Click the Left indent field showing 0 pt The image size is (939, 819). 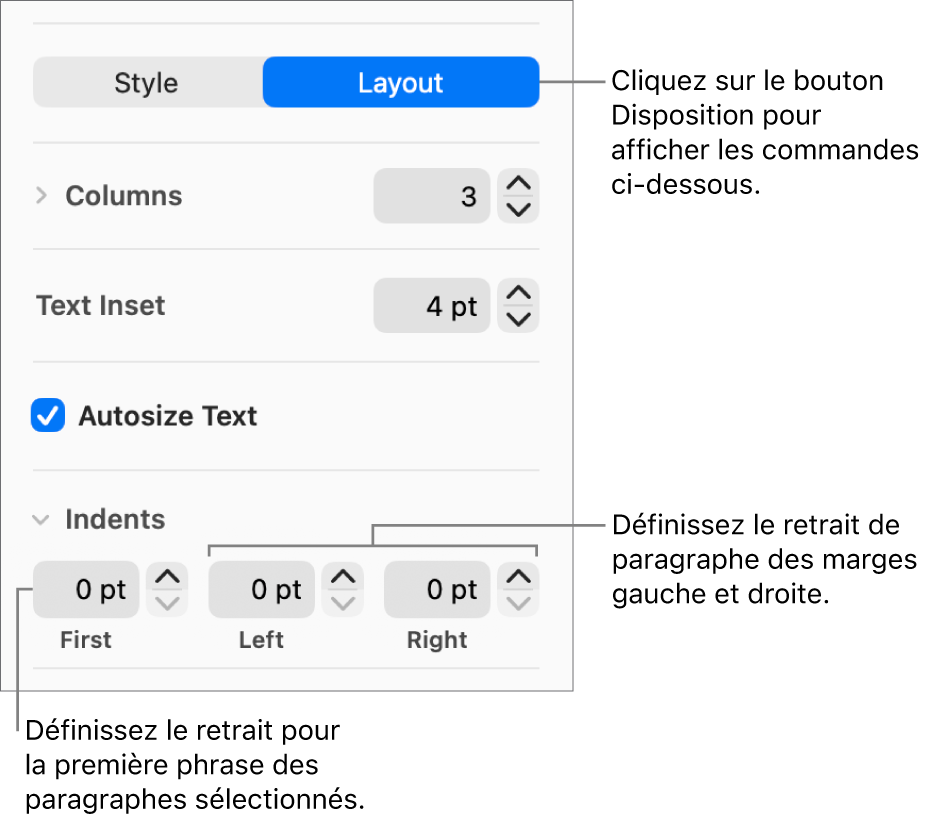pyautogui.click(x=261, y=590)
